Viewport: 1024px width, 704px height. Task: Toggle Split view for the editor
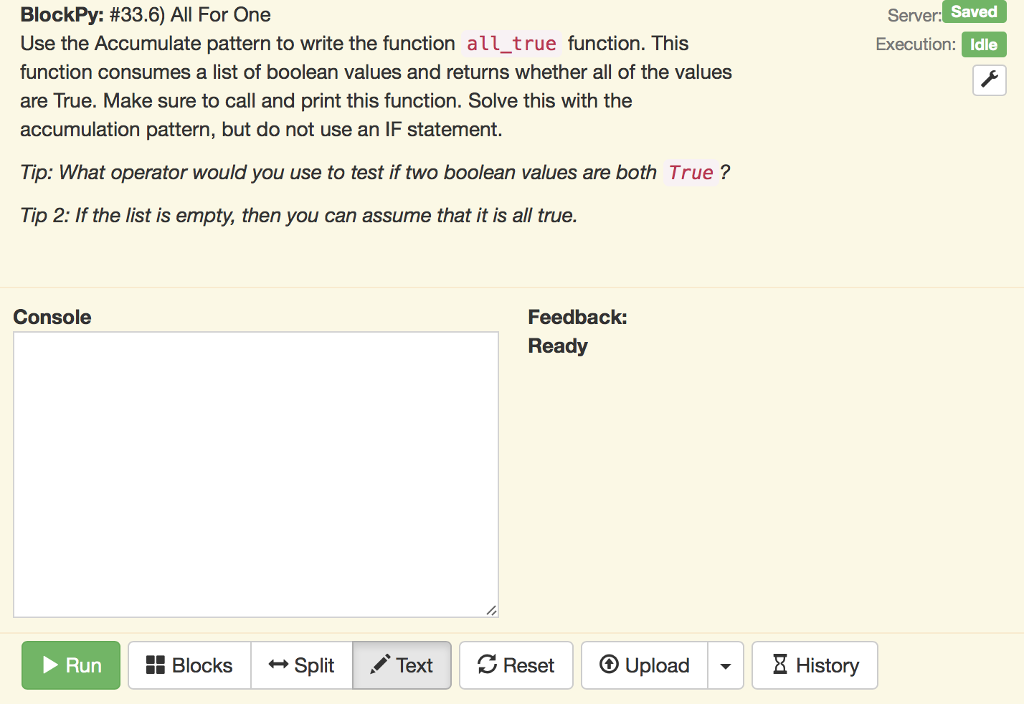[x=301, y=665]
